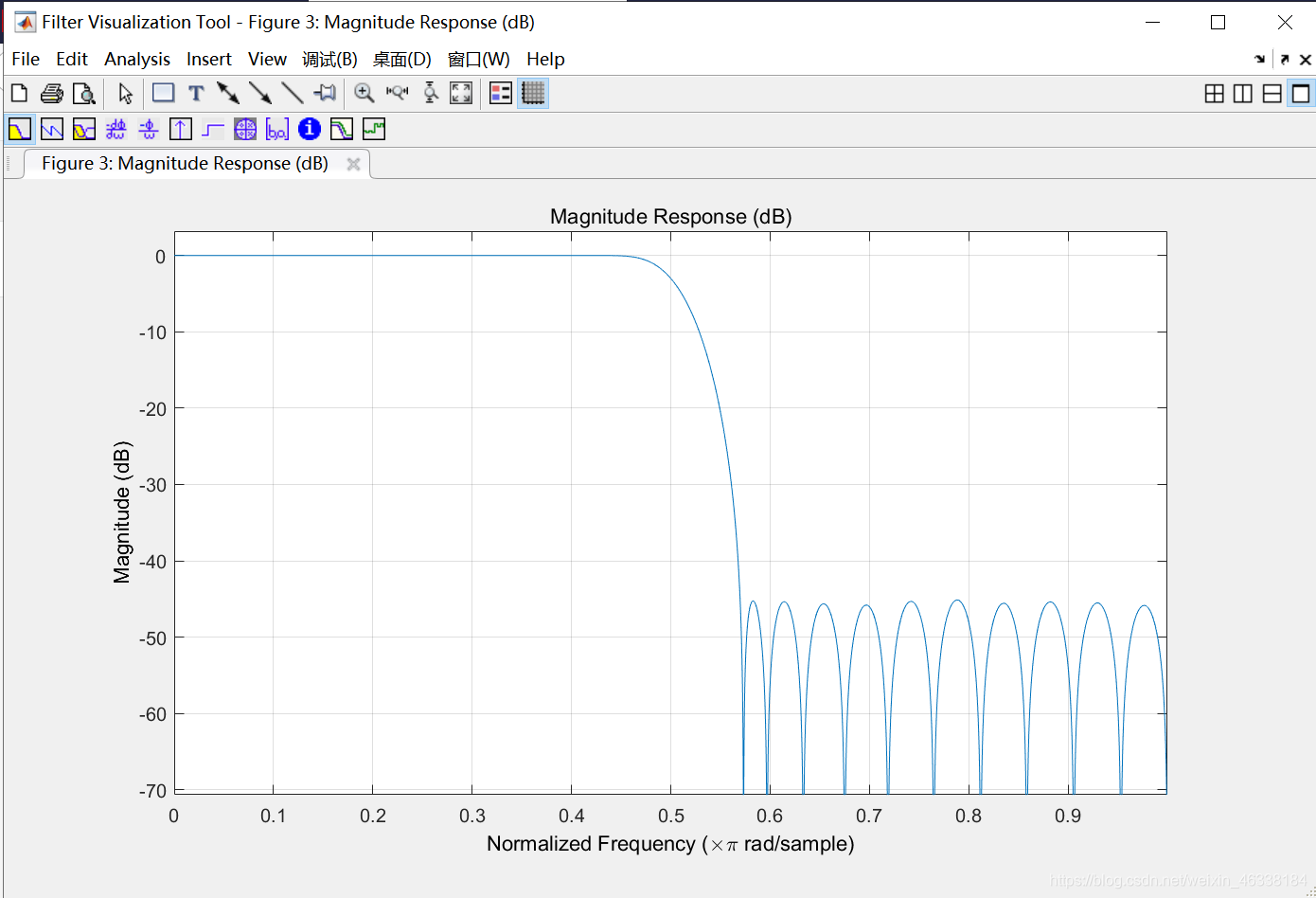The height and width of the screenshot is (898, 1316).
Task: Choose the single arrow annotation tool
Action: point(260,93)
